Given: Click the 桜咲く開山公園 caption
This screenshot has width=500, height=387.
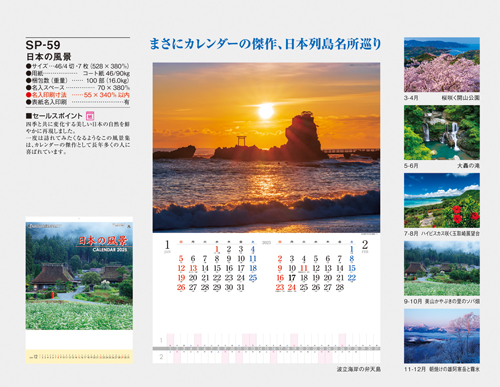Looking at the screenshot, I should point(461,98).
